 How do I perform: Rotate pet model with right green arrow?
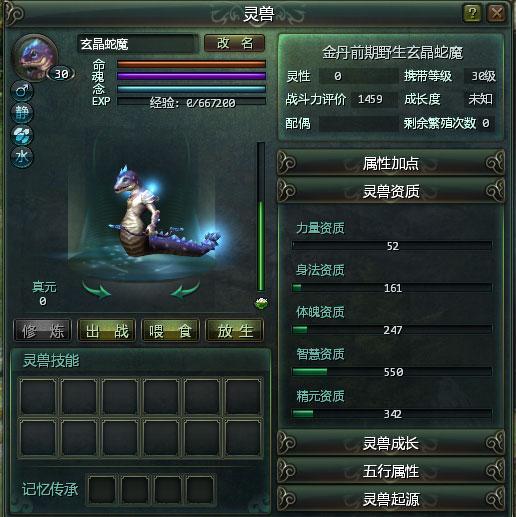pyautogui.click(x=185, y=290)
